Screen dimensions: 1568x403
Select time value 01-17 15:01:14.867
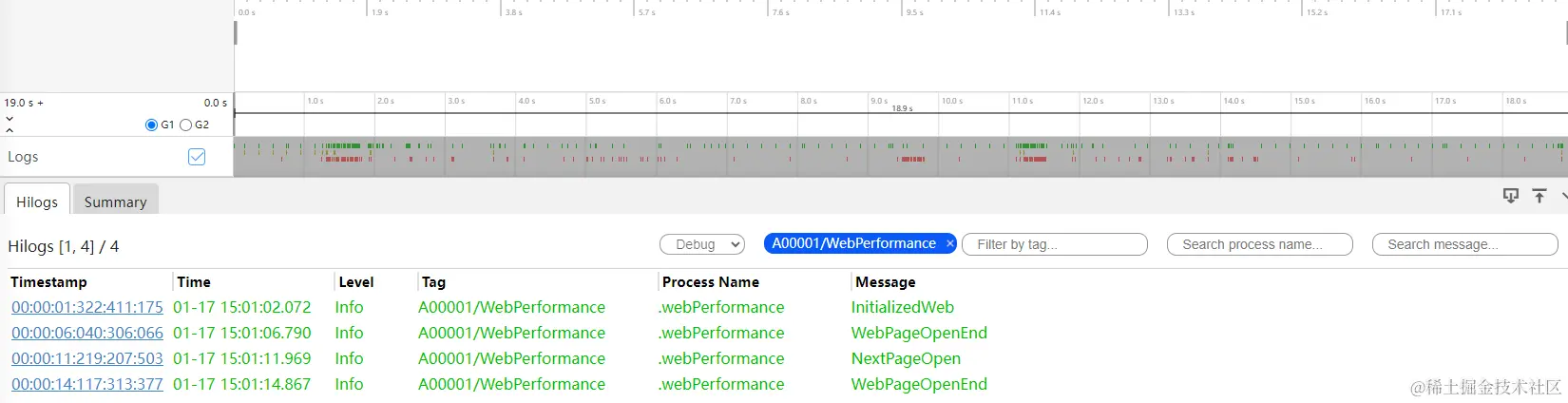click(x=242, y=384)
